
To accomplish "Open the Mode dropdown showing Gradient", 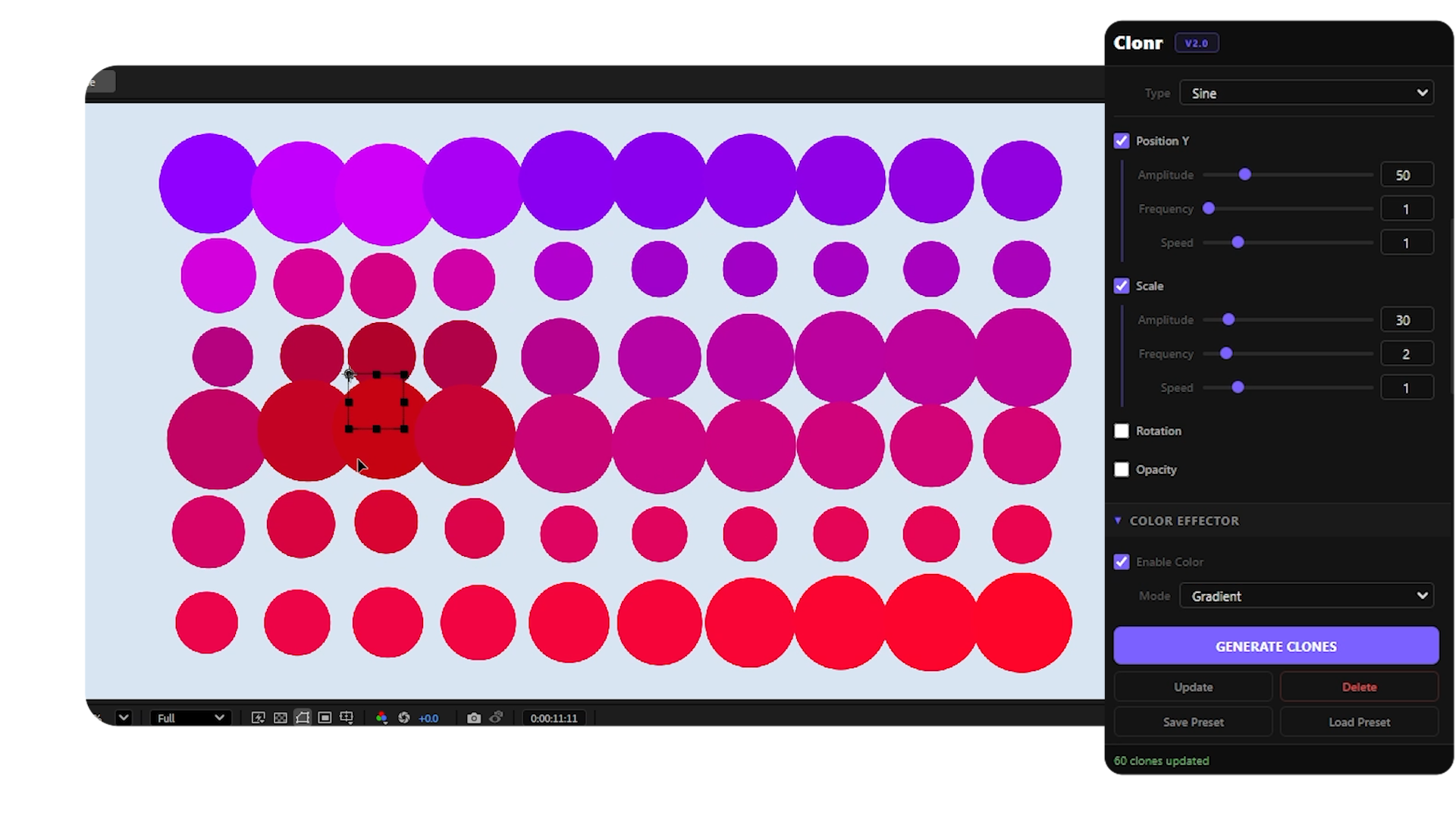I will [x=1307, y=596].
